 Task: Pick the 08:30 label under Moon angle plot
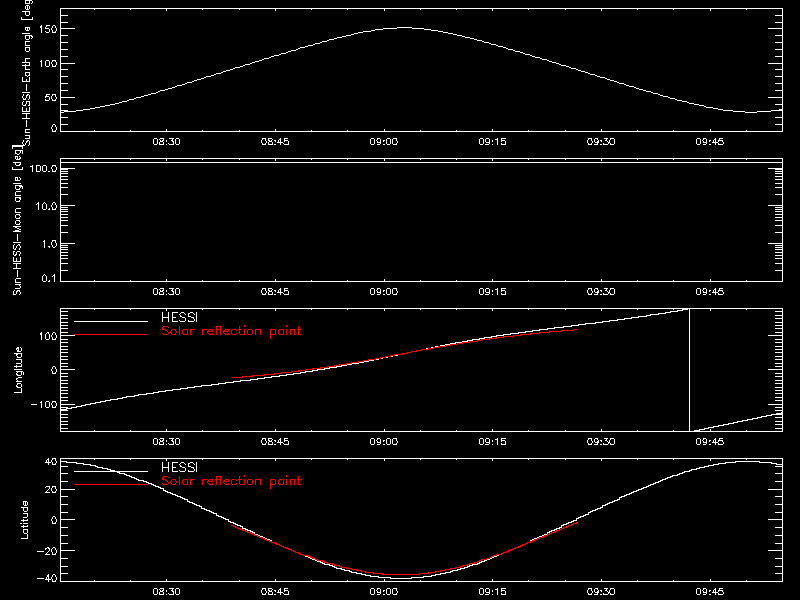coord(166,291)
